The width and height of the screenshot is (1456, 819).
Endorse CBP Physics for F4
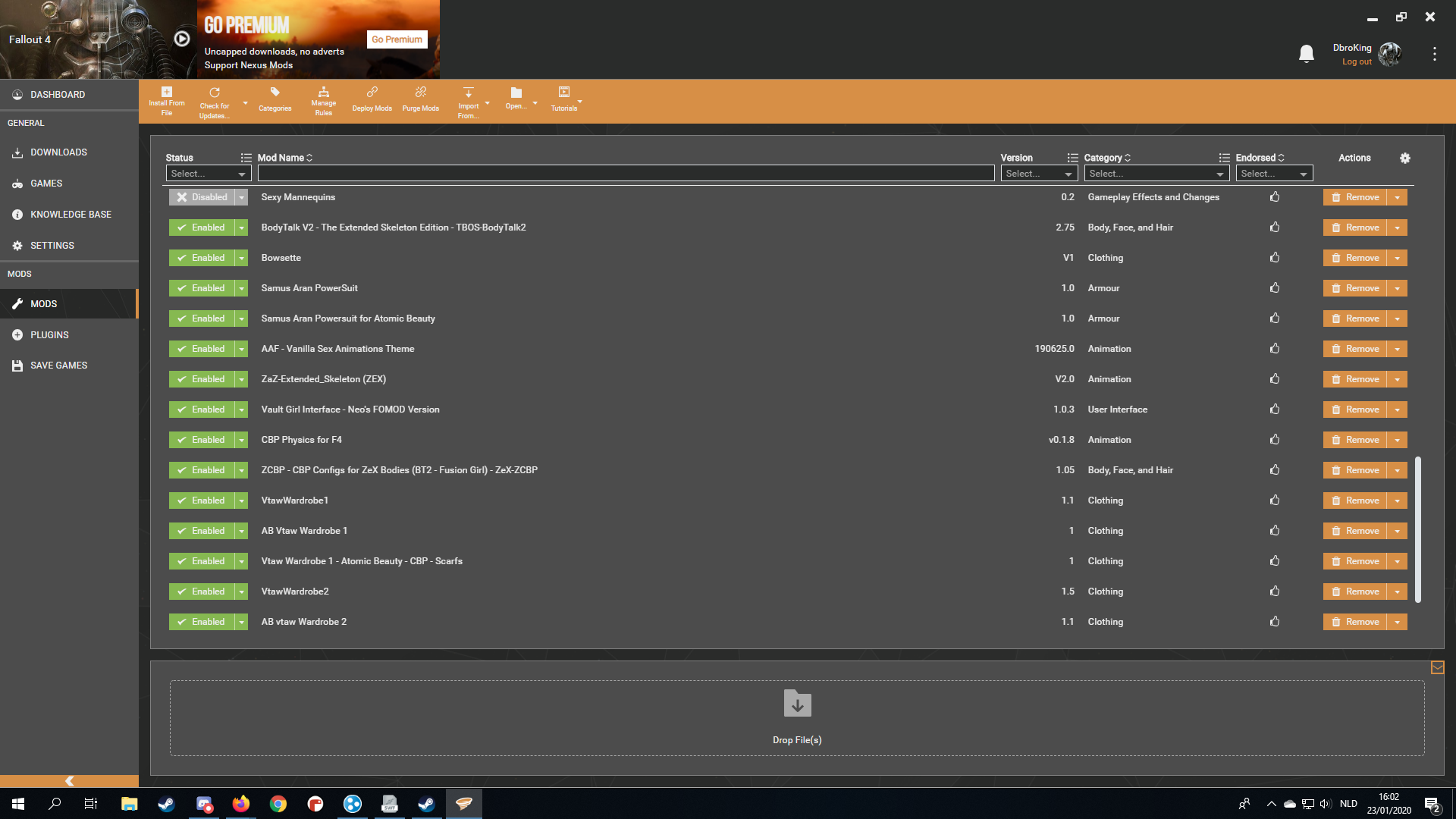1275,439
